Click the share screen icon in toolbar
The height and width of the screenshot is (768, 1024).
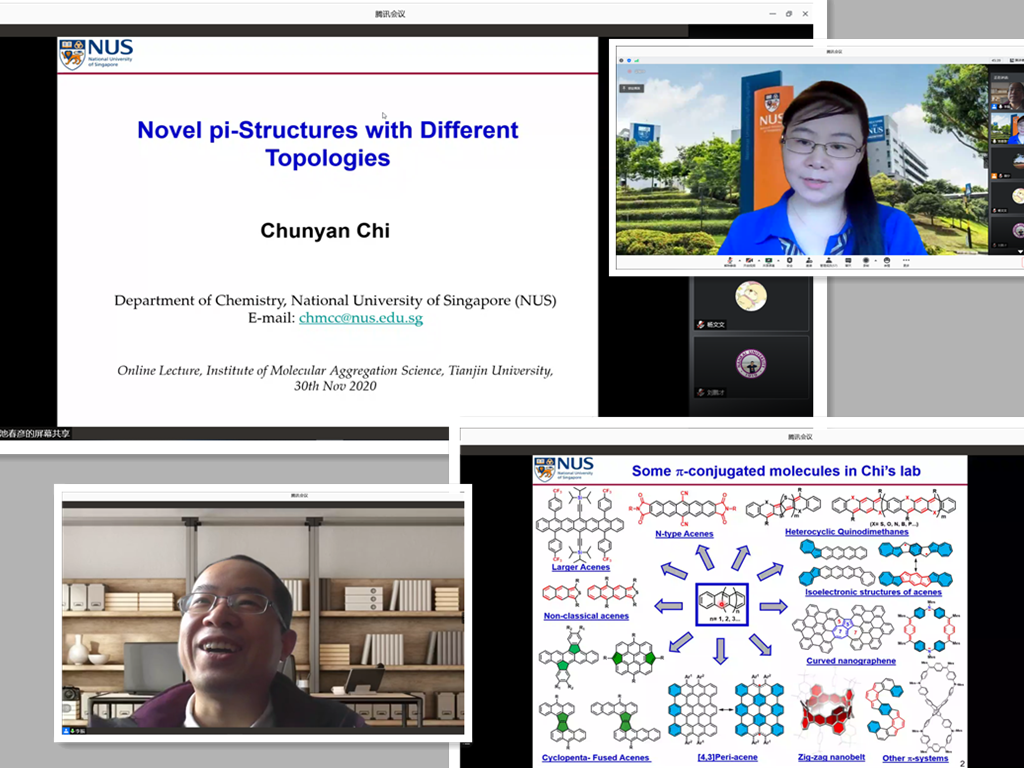(769, 260)
